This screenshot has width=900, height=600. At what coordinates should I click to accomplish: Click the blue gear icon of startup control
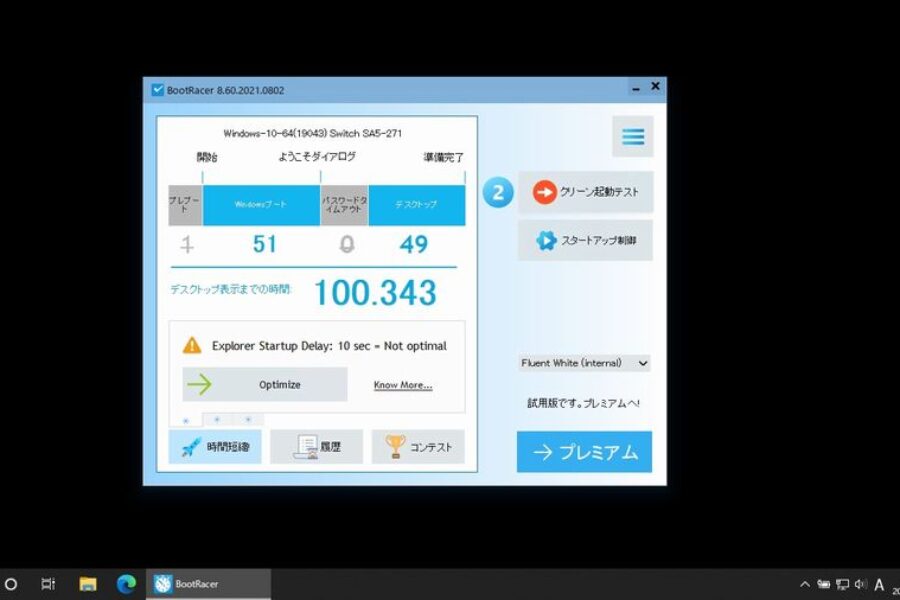coord(546,240)
